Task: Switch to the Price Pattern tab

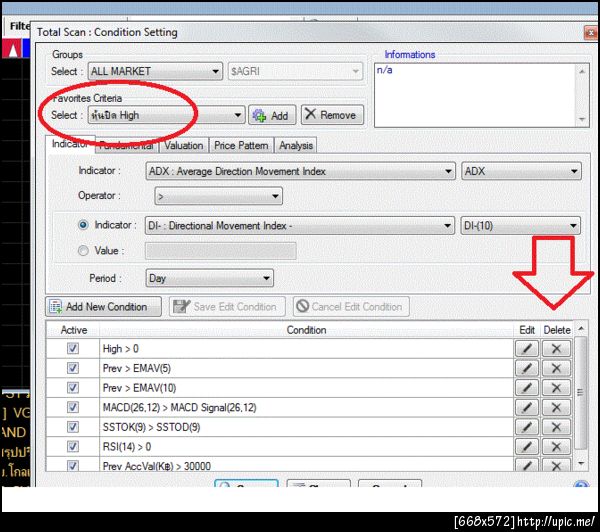Action: tap(241, 145)
